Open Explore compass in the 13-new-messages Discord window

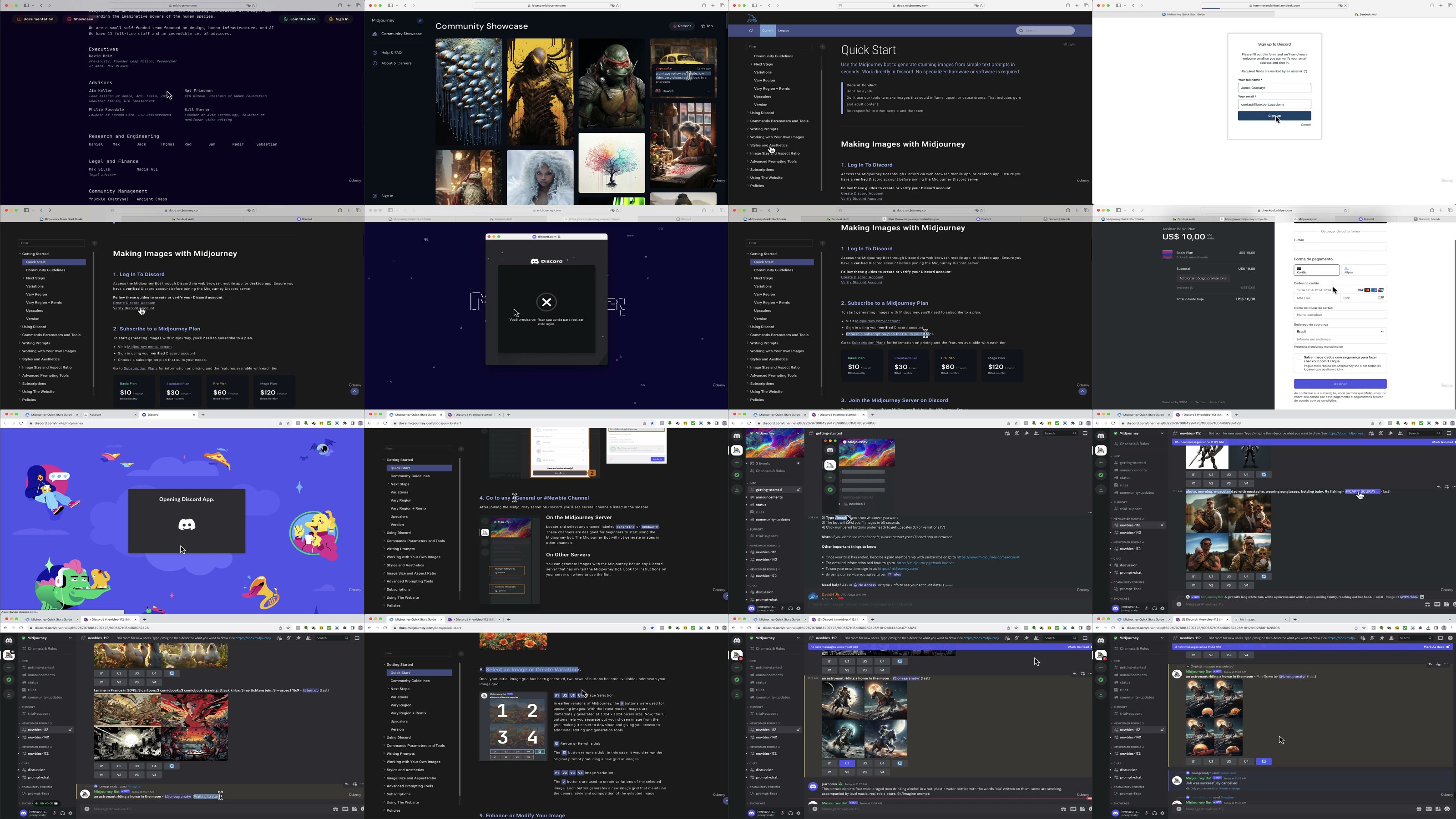(x=737, y=680)
